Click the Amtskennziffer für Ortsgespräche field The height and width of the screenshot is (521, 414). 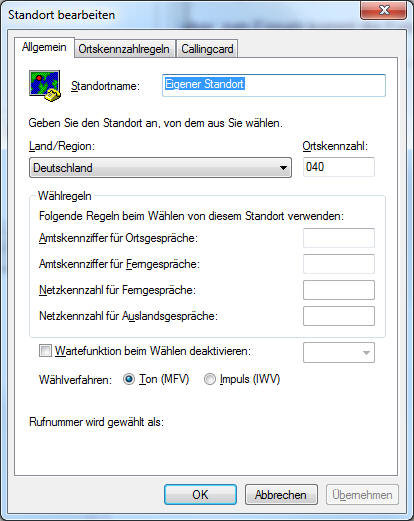[339, 238]
